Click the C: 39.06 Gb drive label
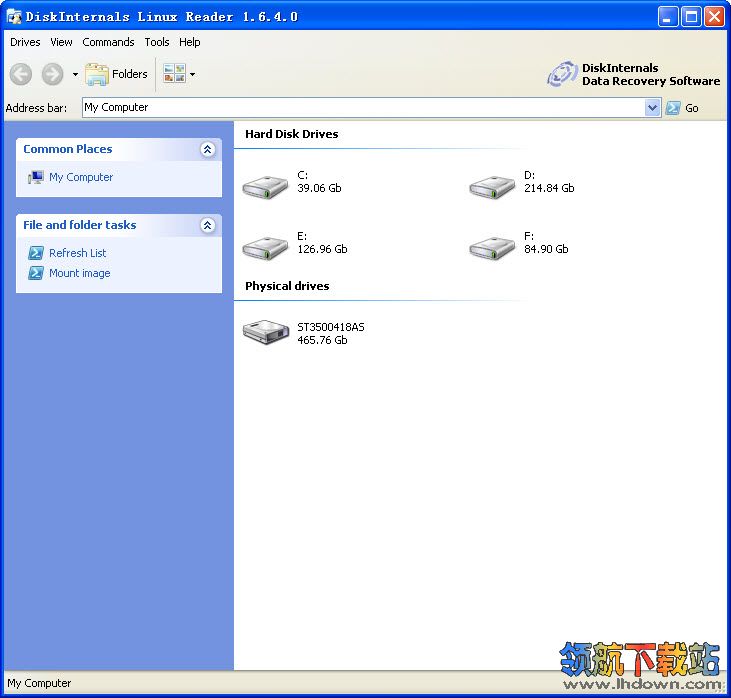This screenshot has height=698, width=731. pos(319,182)
